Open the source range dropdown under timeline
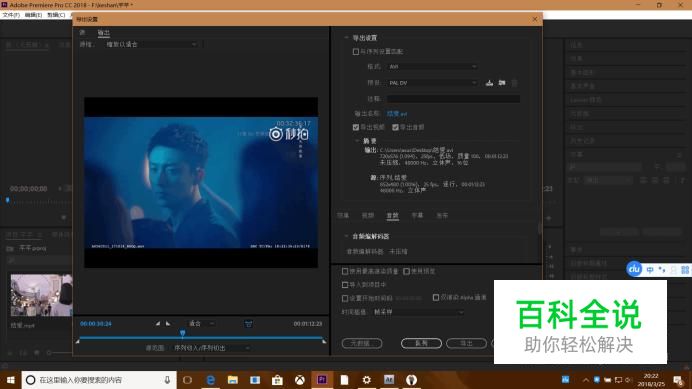Screen dimensions: 692x389 [211, 348]
